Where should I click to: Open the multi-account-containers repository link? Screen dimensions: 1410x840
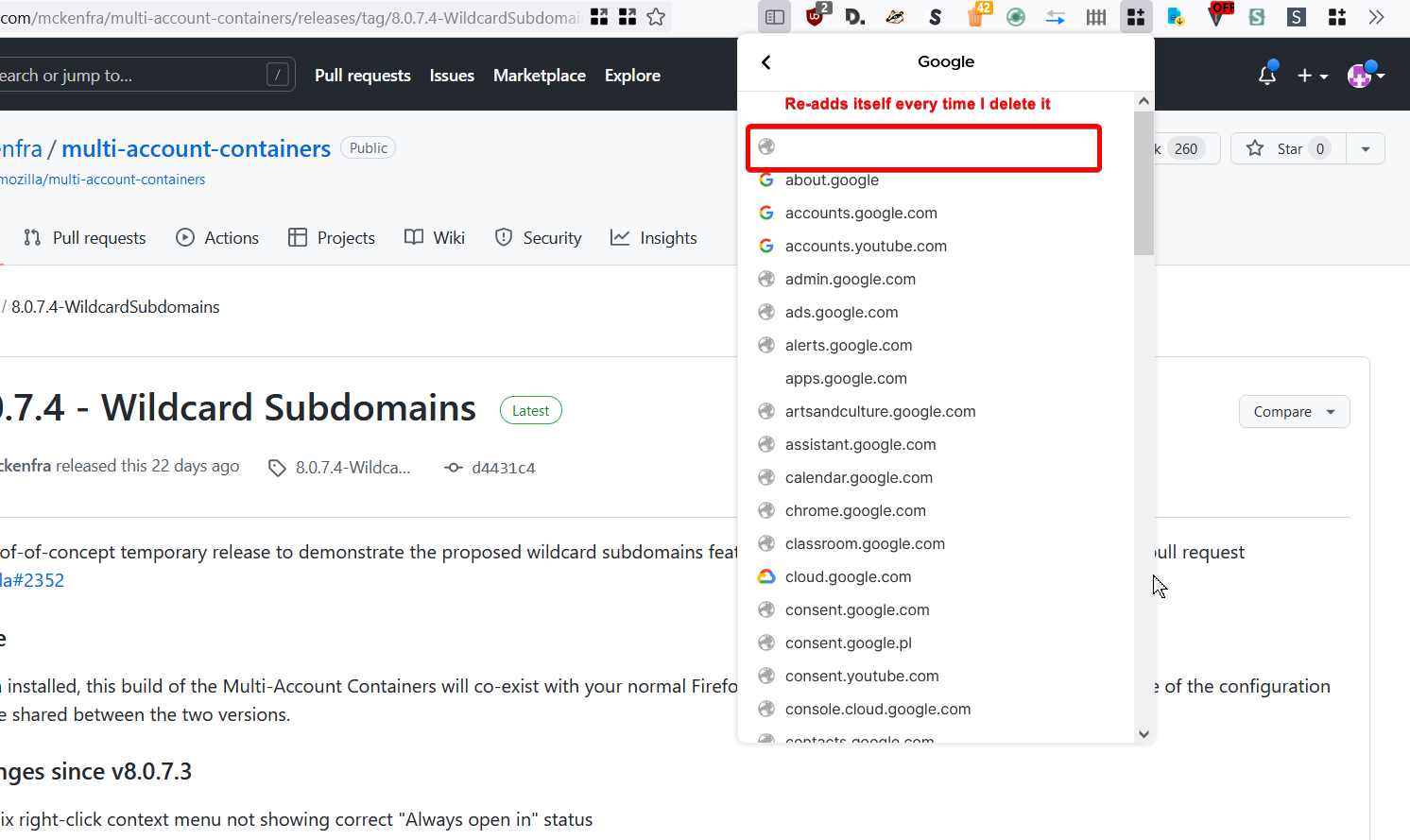point(196,148)
